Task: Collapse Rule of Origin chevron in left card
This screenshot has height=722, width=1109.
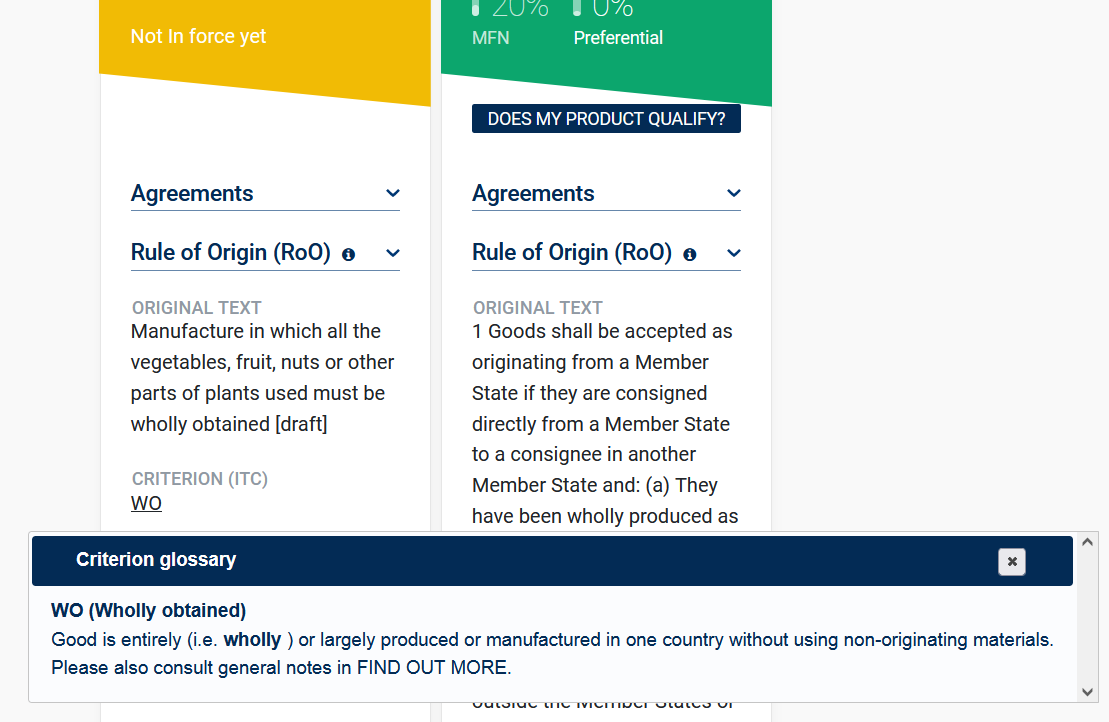Action: tap(393, 254)
